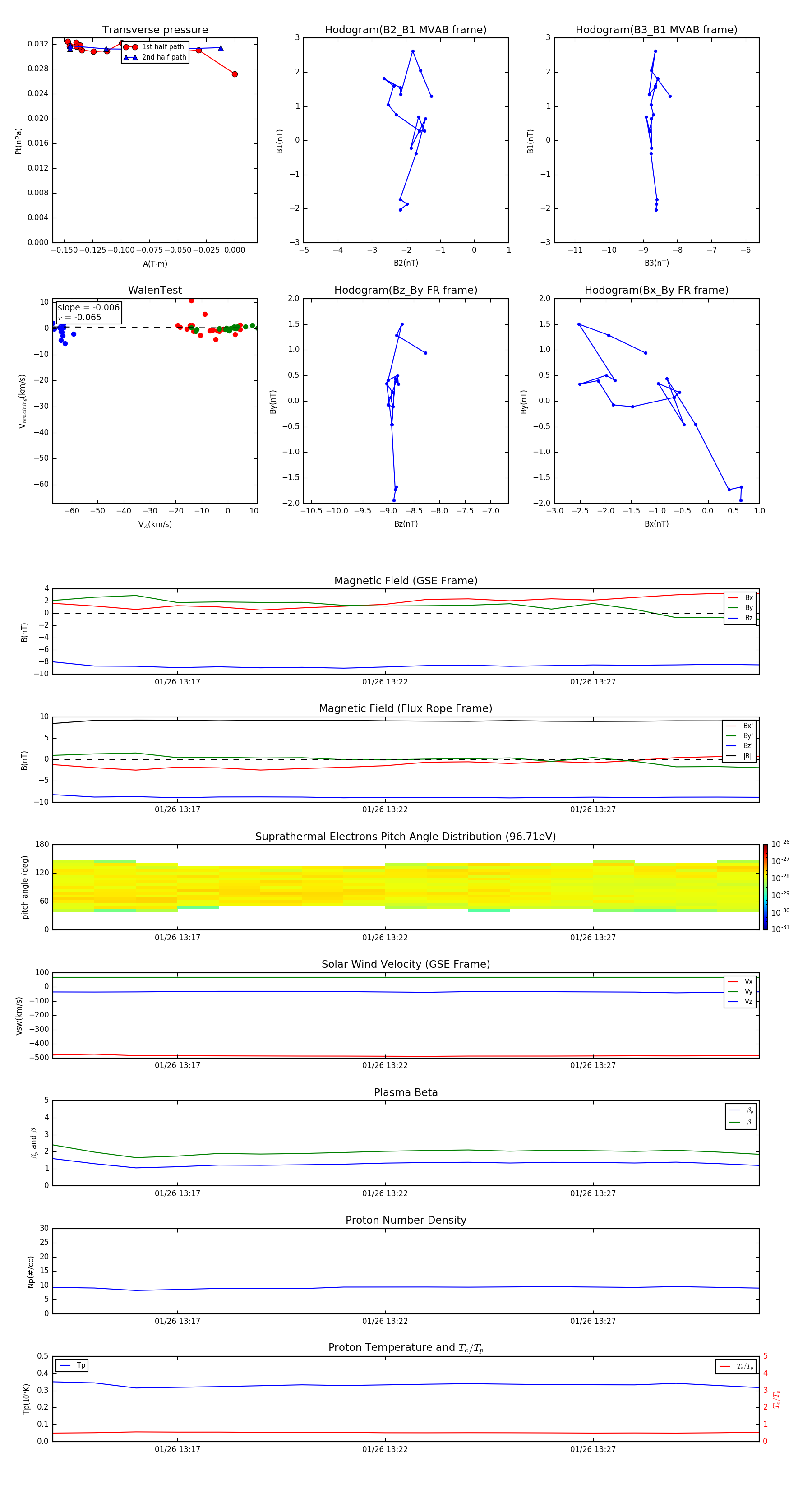Click the "Magnetic Field (GSE Frame)" title

[406, 581]
